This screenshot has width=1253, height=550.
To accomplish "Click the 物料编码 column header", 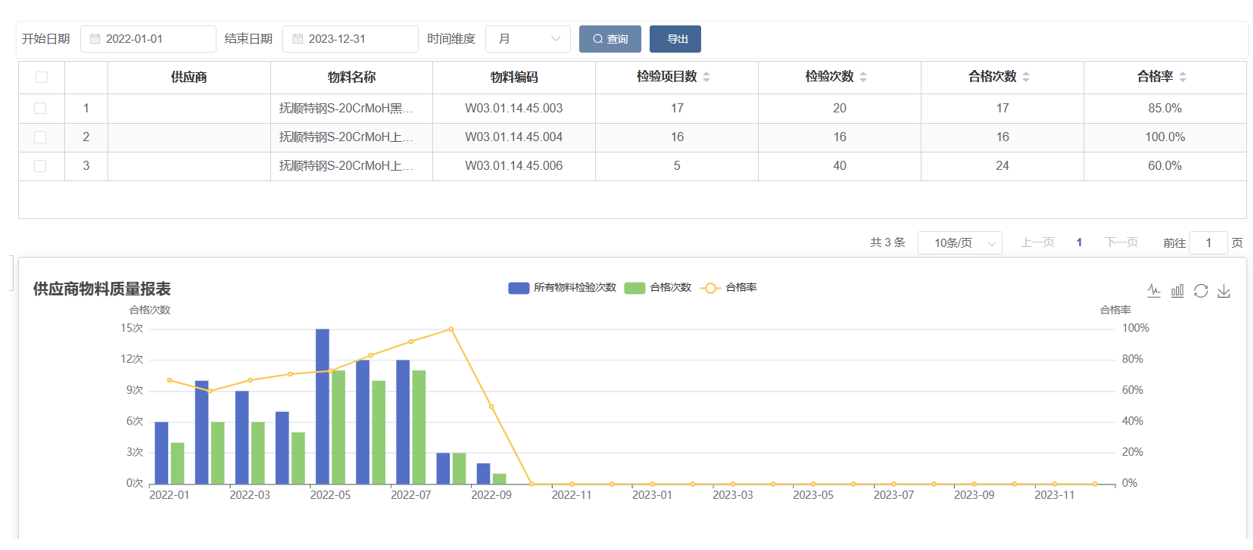I will (x=514, y=77).
